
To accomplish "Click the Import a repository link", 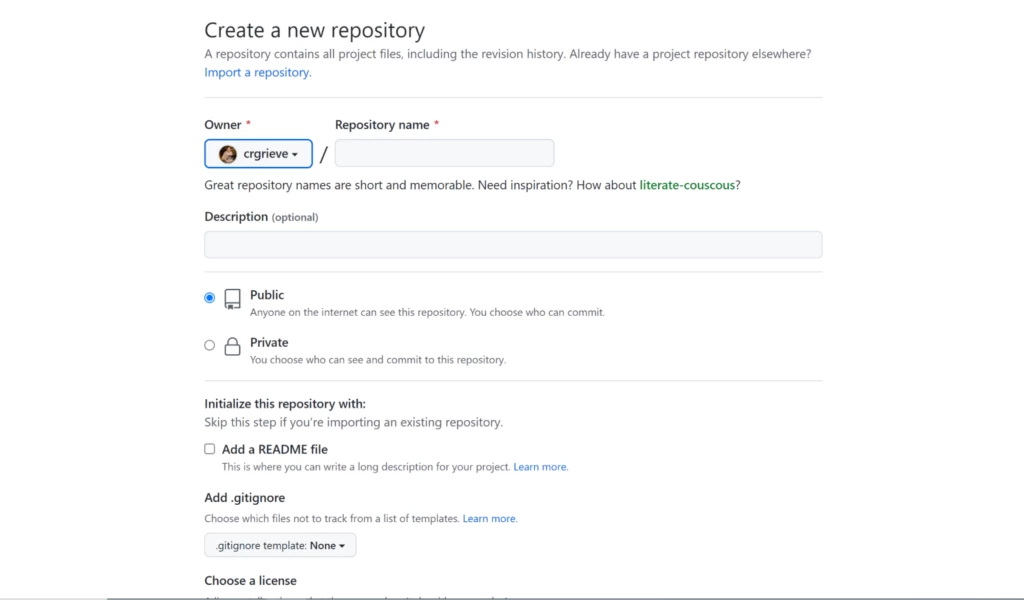I will point(255,72).
